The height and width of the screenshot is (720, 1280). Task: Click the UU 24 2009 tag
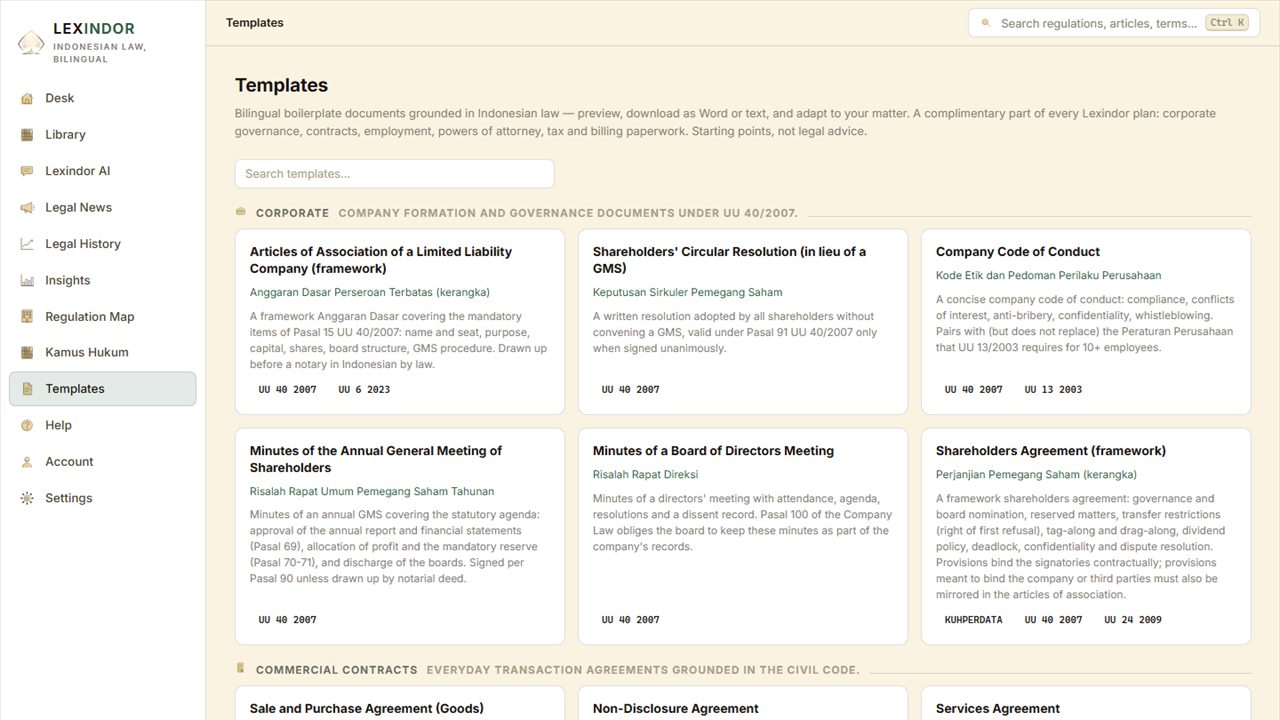[x=1133, y=620]
